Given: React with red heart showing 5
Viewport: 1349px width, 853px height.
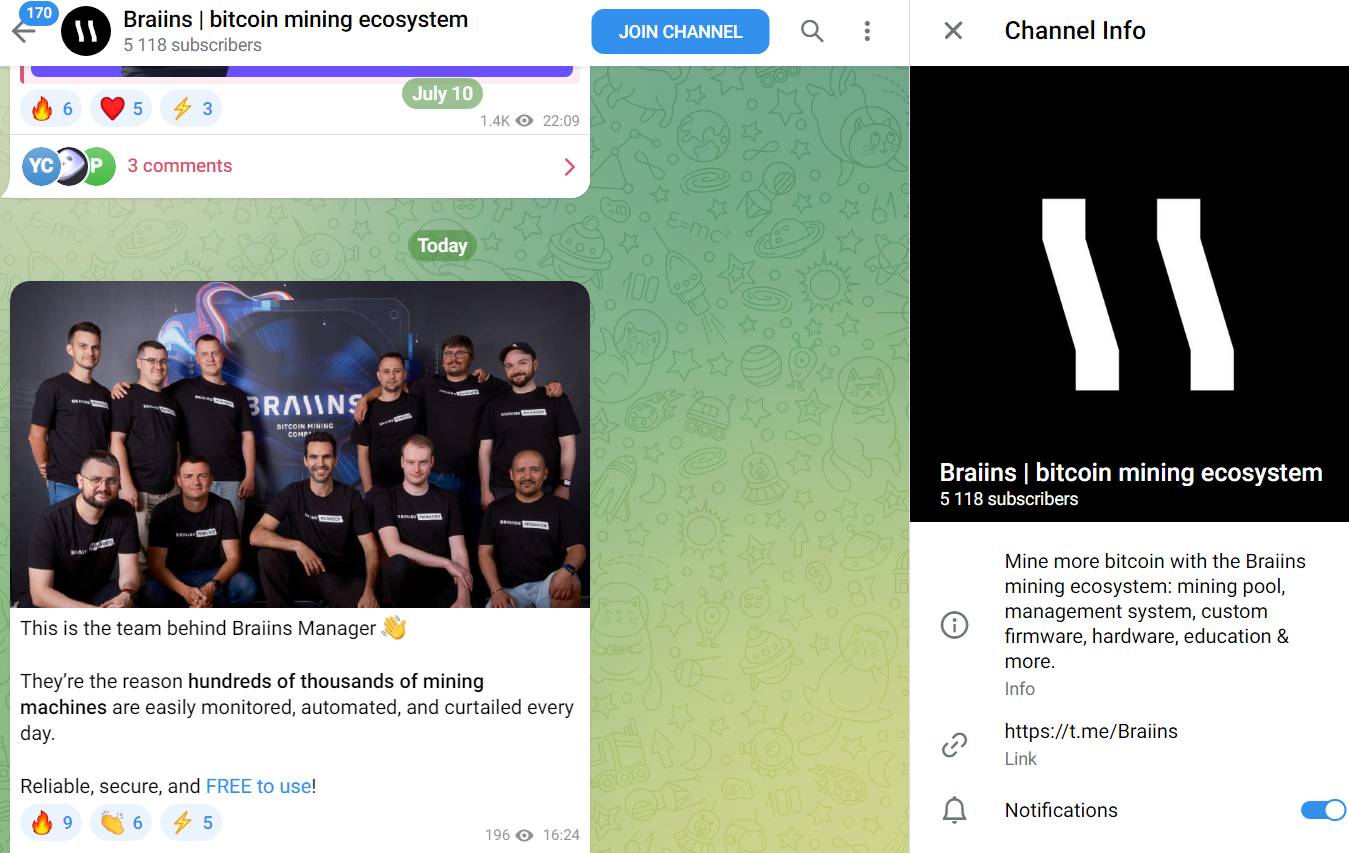Looking at the screenshot, I should (x=121, y=109).
